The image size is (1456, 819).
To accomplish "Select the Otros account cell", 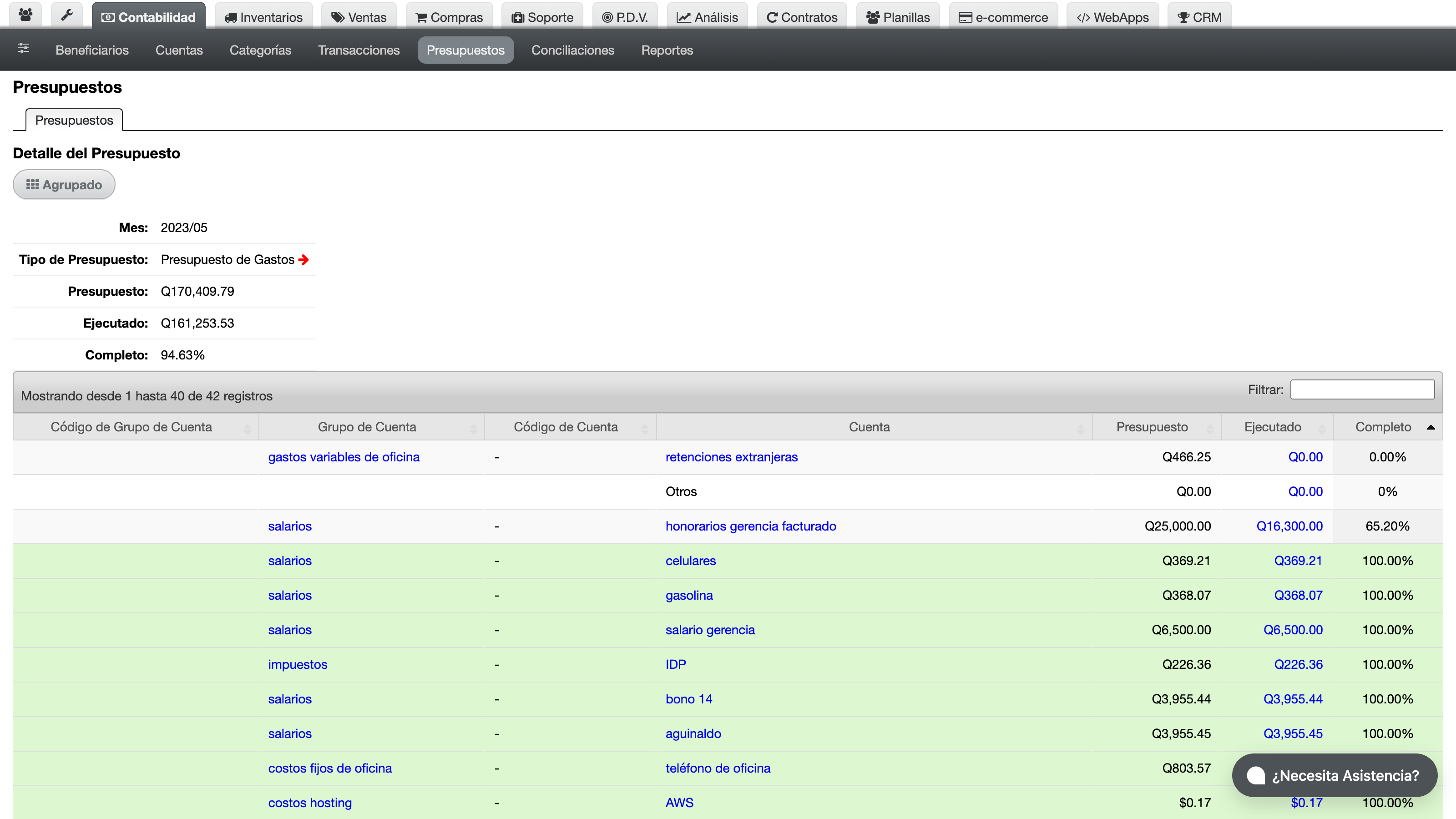I will pos(874,491).
